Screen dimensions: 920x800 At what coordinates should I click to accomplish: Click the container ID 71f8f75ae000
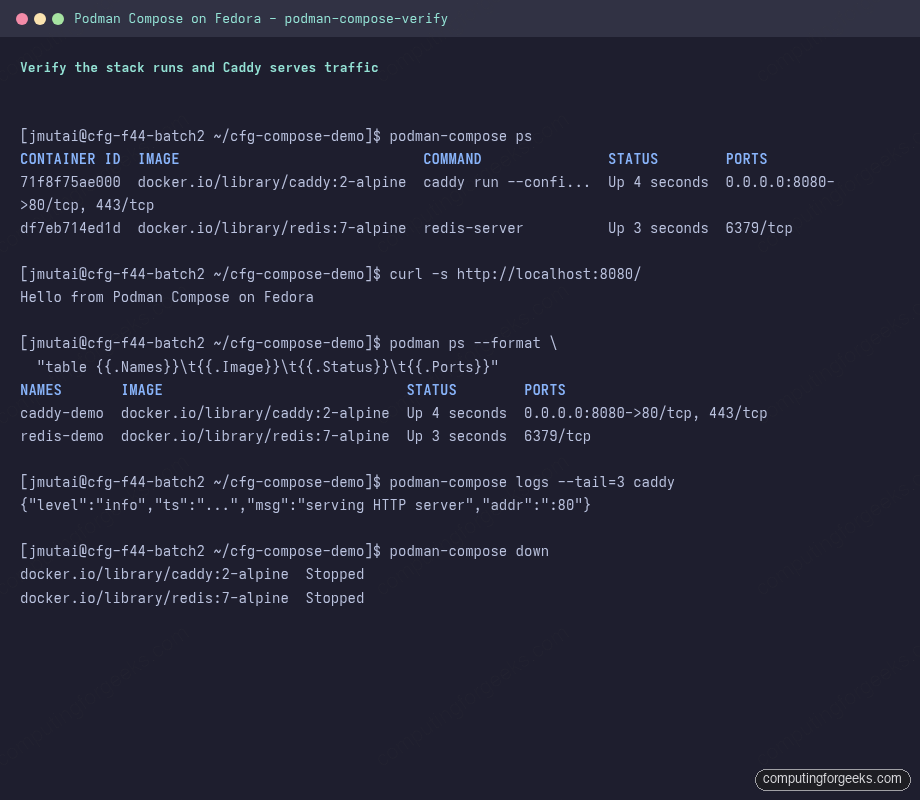[70, 182]
